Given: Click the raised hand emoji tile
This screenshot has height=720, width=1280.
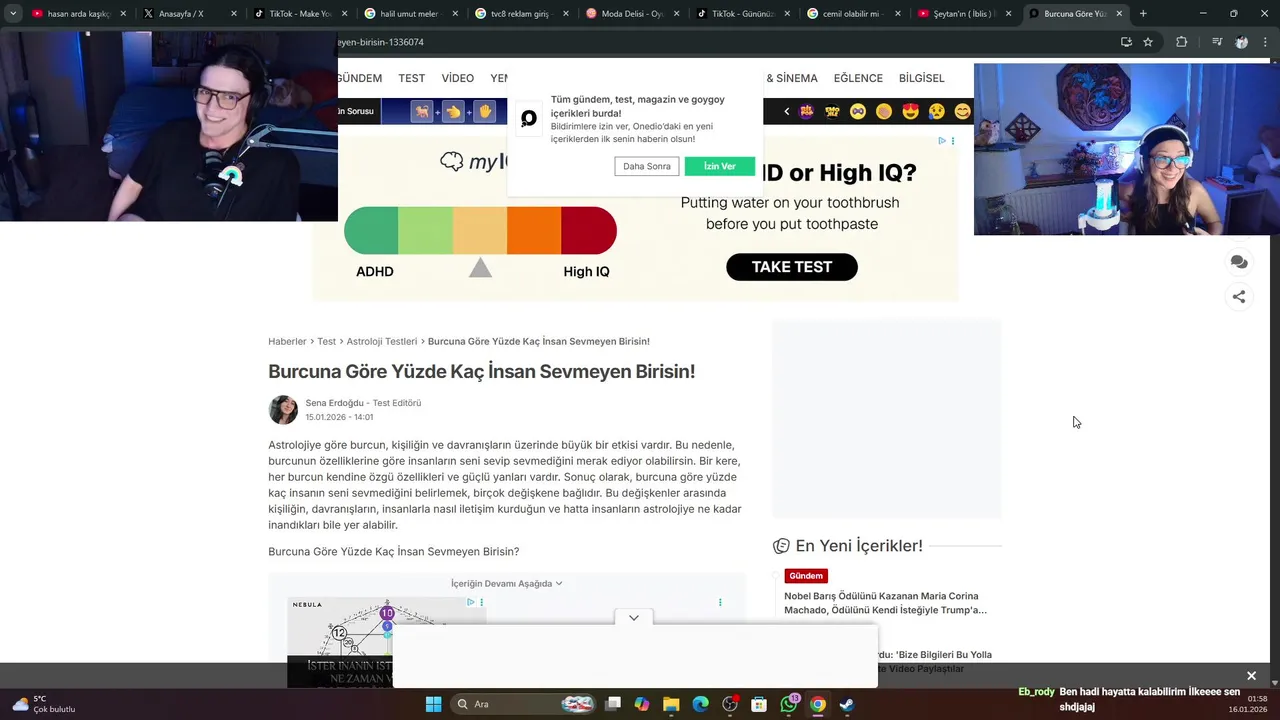Looking at the screenshot, I should click(x=485, y=111).
